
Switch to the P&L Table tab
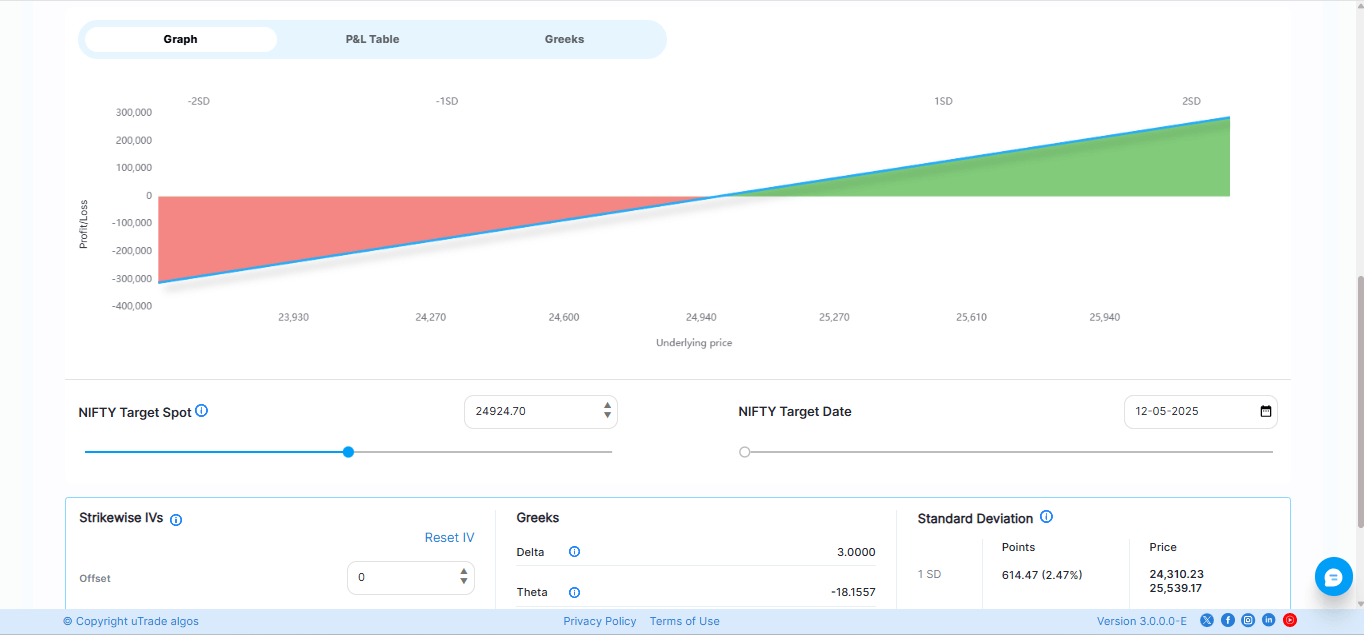pos(372,39)
